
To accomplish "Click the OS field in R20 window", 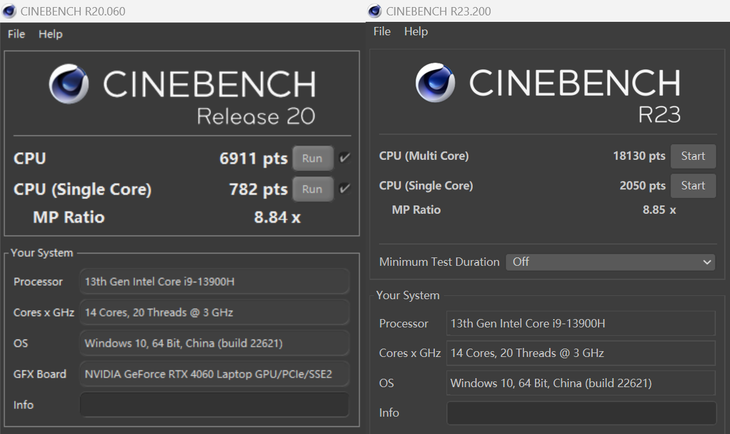I will click(214, 343).
